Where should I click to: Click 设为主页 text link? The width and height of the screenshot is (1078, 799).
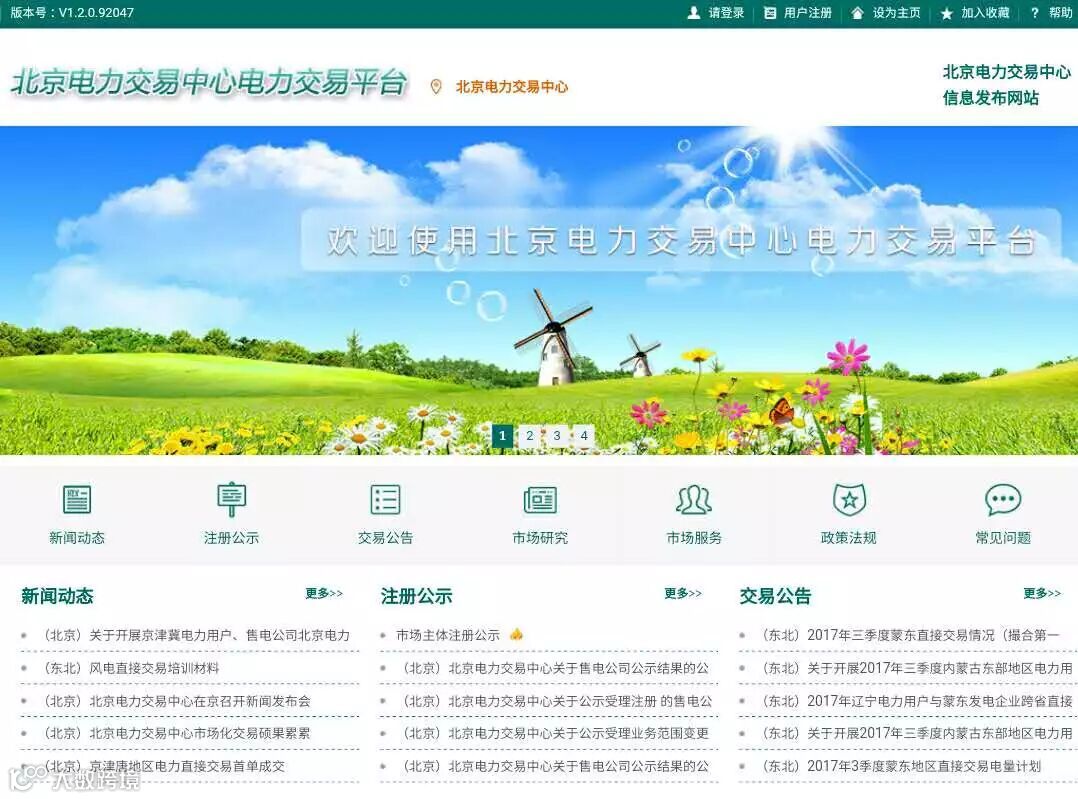coord(896,12)
